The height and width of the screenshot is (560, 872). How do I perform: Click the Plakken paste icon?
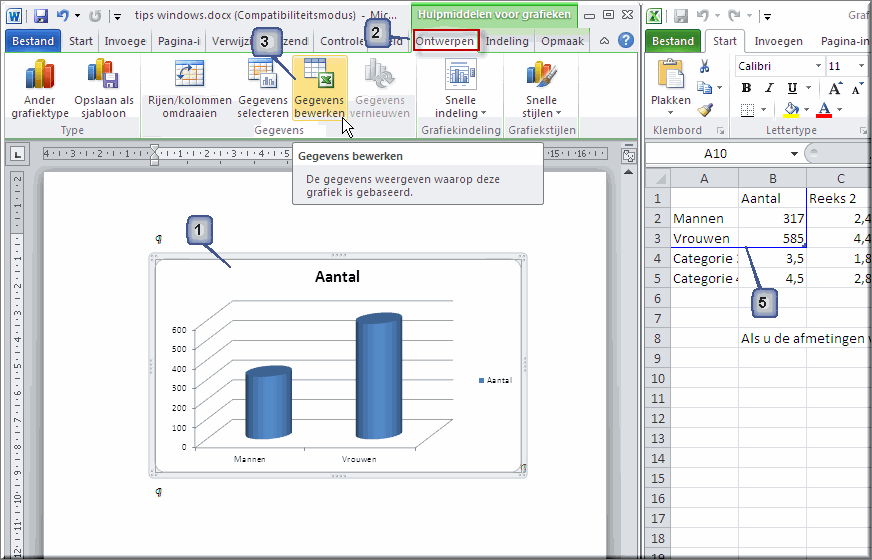click(x=671, y=75)
